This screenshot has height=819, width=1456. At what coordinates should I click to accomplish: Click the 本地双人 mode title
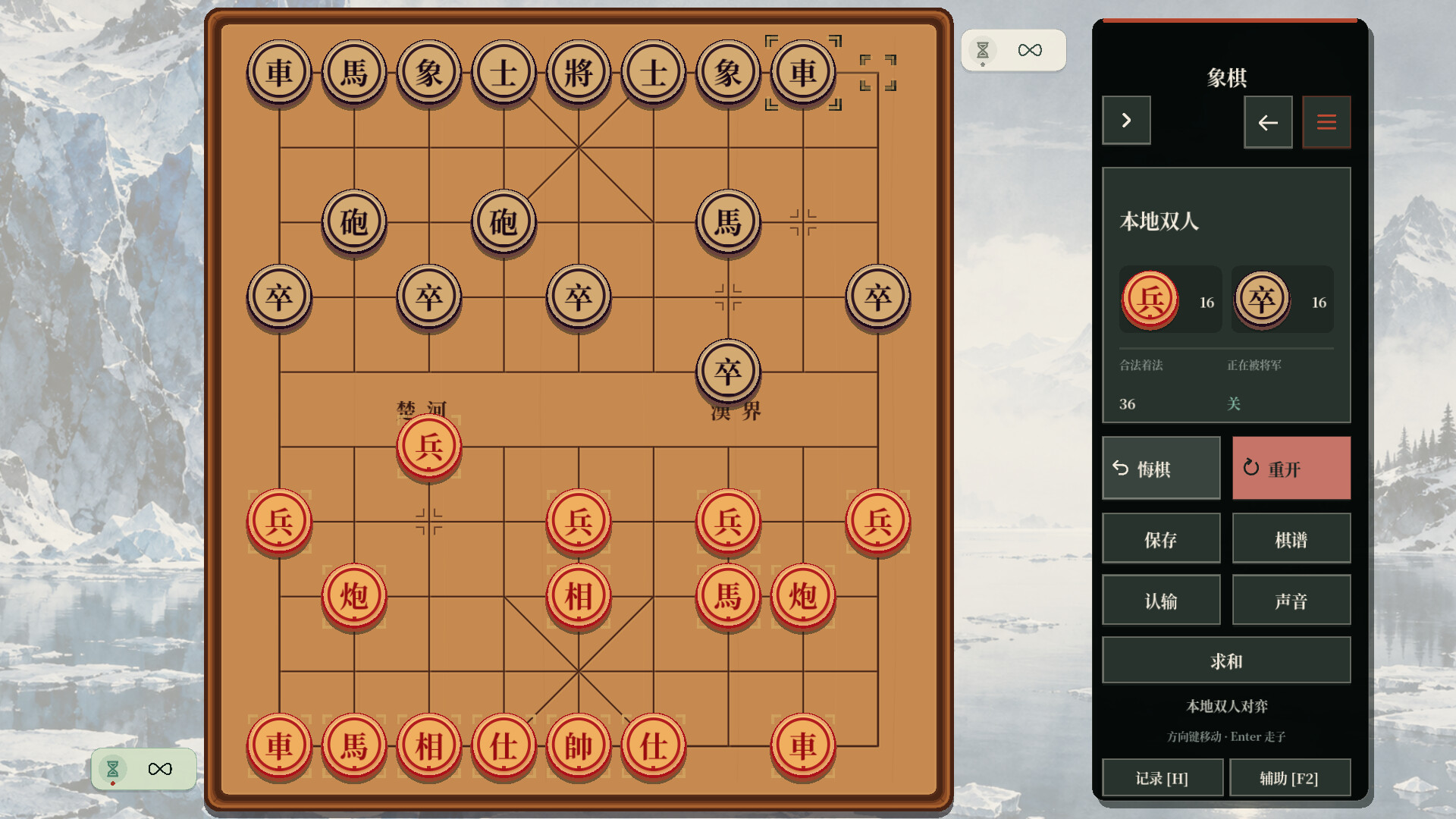[1159, 221]
